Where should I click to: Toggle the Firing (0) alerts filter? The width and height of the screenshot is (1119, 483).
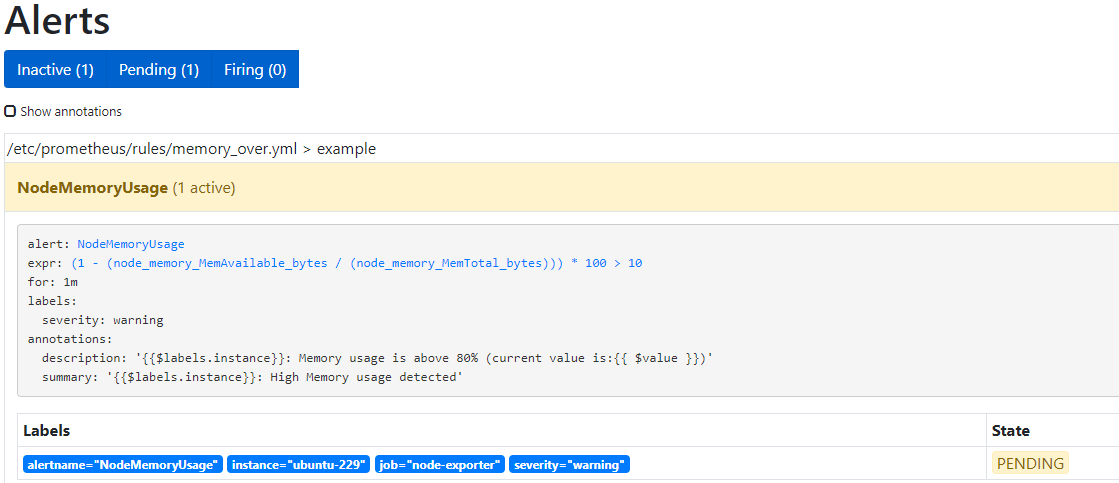255,70
